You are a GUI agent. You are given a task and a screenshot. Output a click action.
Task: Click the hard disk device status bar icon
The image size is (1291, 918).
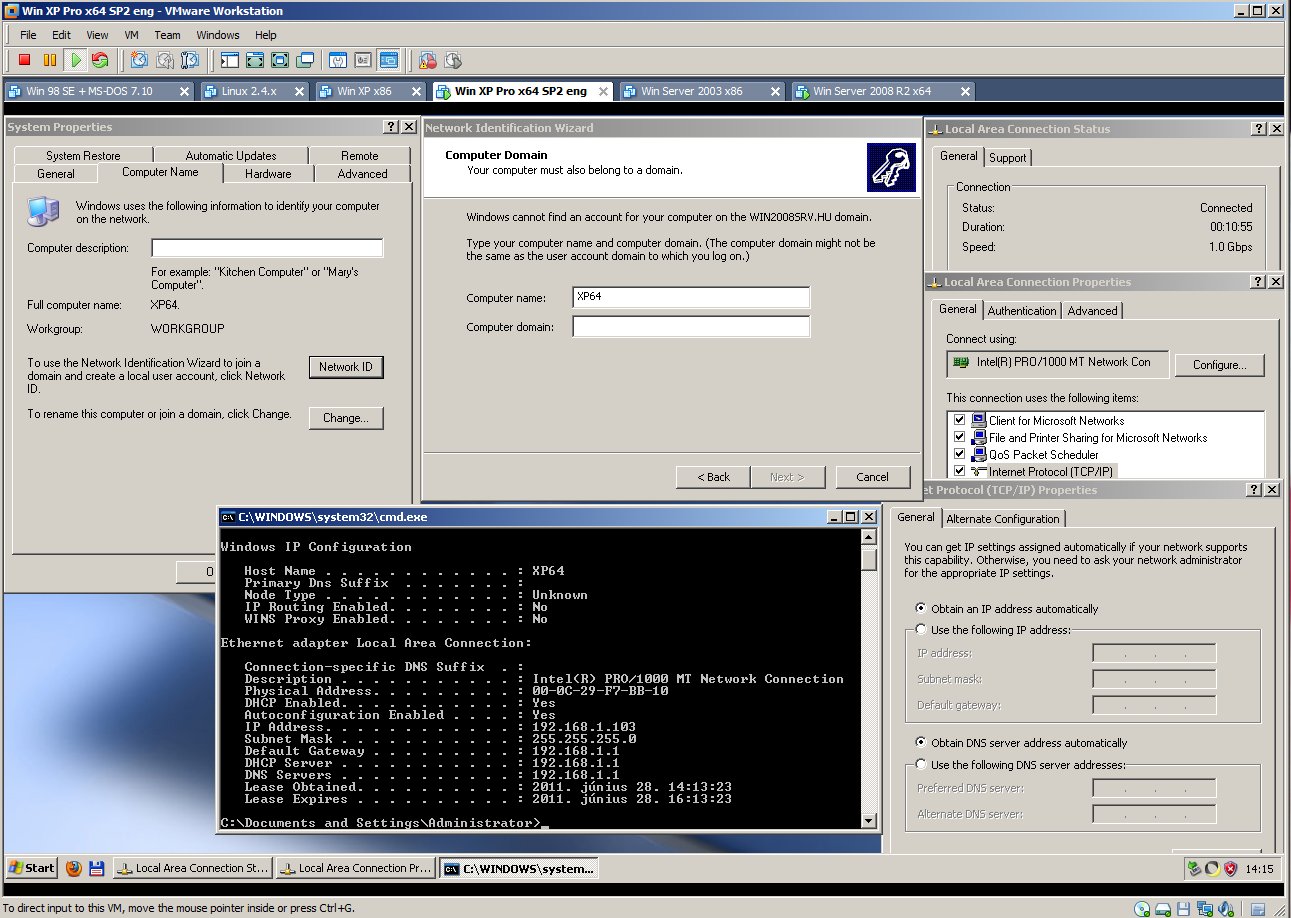point(1163,909)
